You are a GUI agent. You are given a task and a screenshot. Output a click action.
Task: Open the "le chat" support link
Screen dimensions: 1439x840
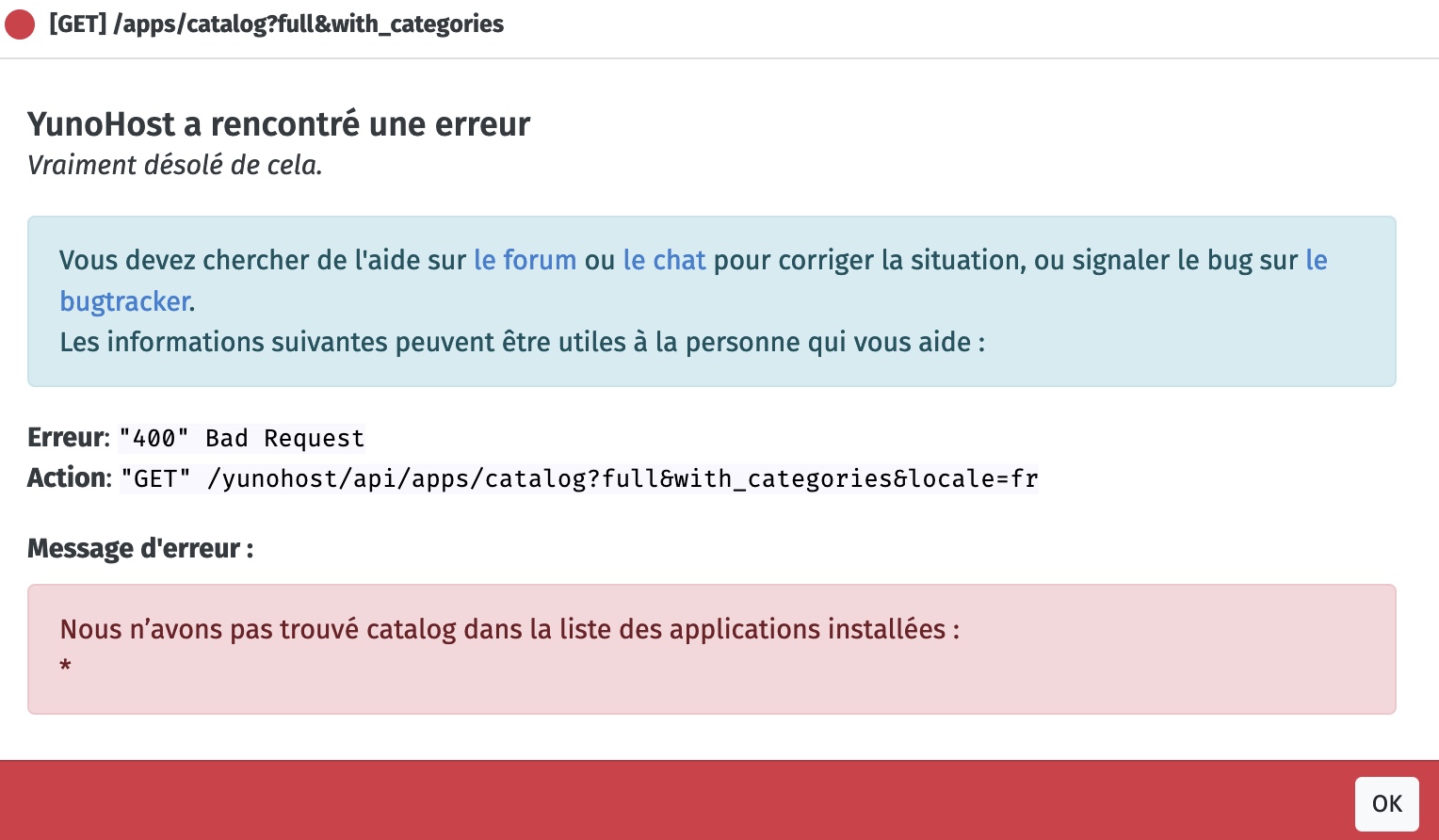[x=664, y=260]
